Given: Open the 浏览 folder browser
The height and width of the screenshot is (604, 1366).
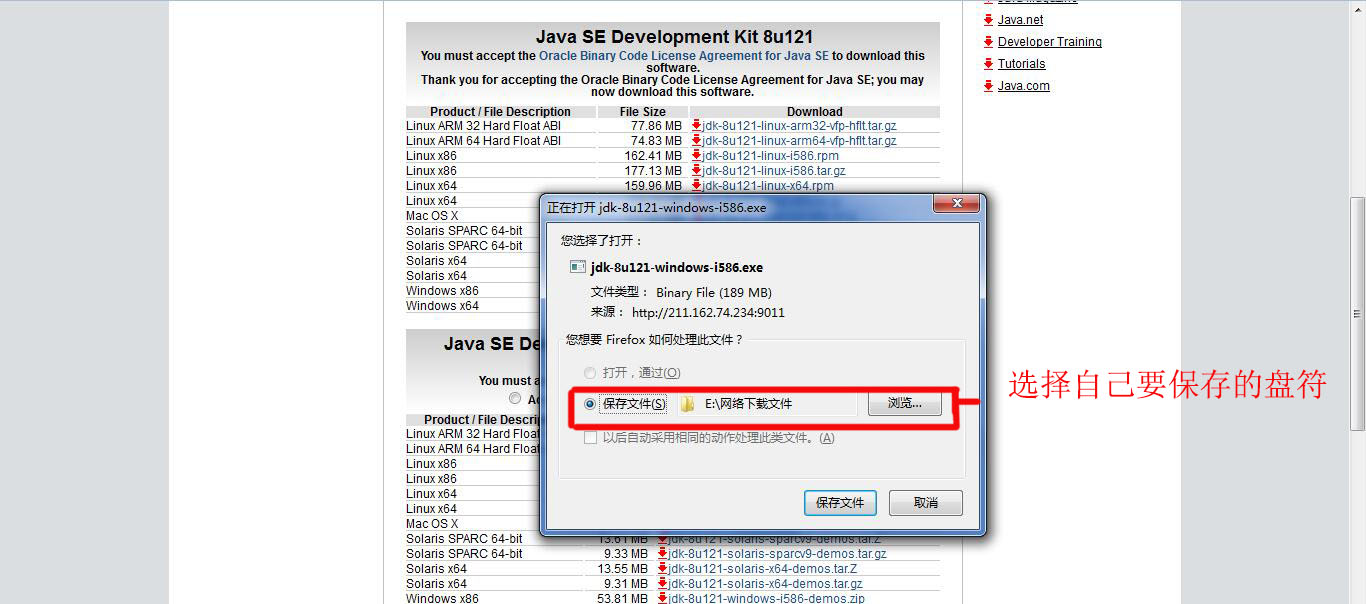Looking at the screenshot, I should click(904, 403).
